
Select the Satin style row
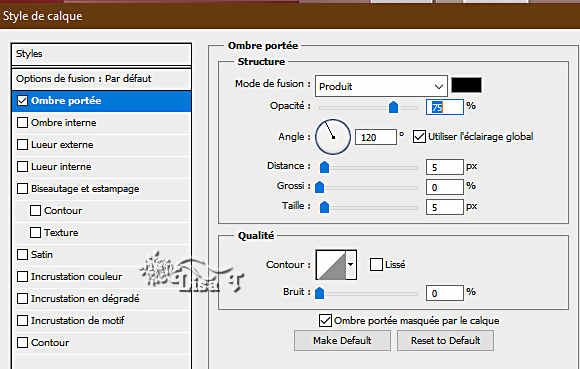click(101, 254)
